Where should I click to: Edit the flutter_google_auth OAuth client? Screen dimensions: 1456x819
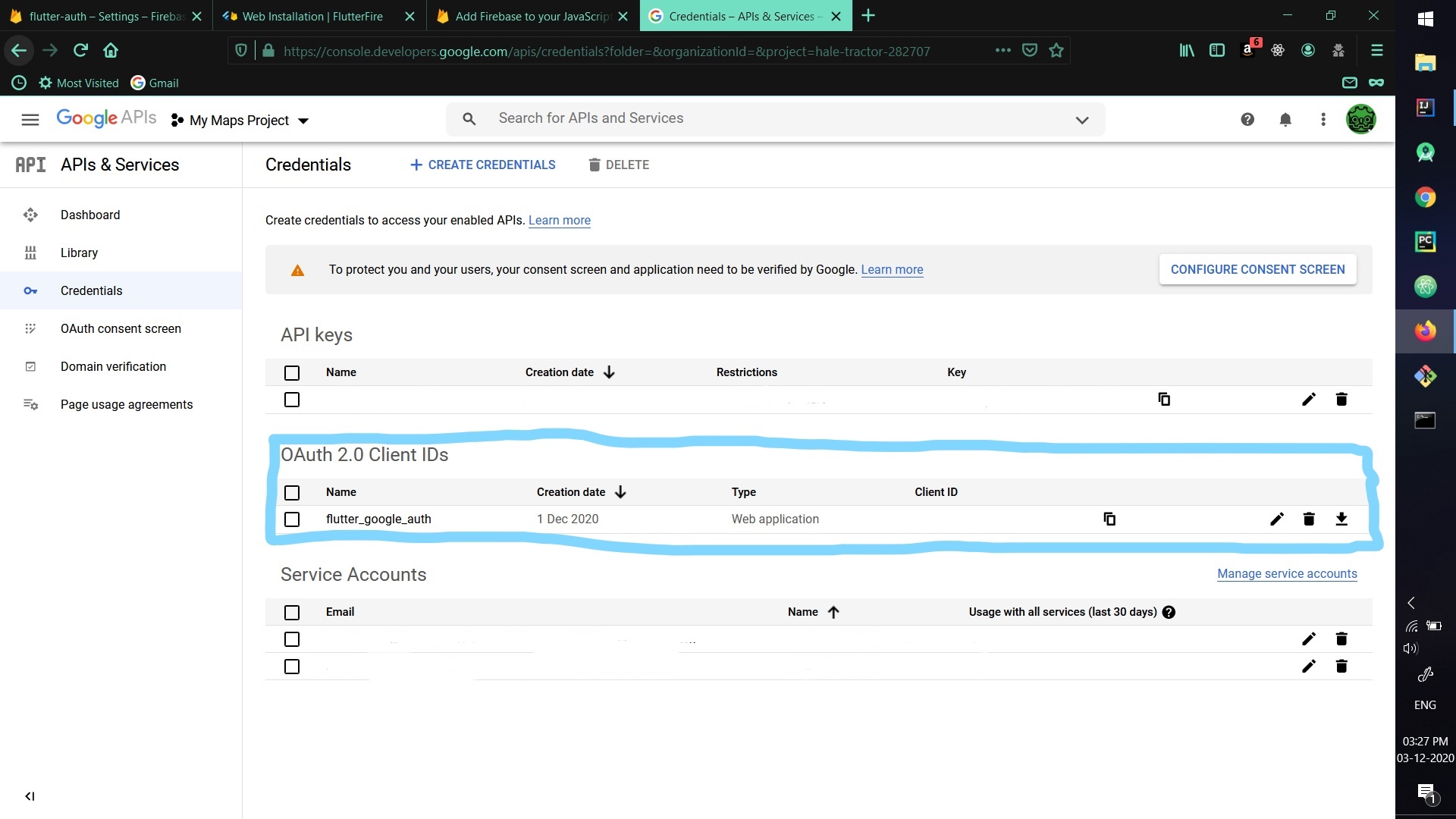click(1277, 519)
